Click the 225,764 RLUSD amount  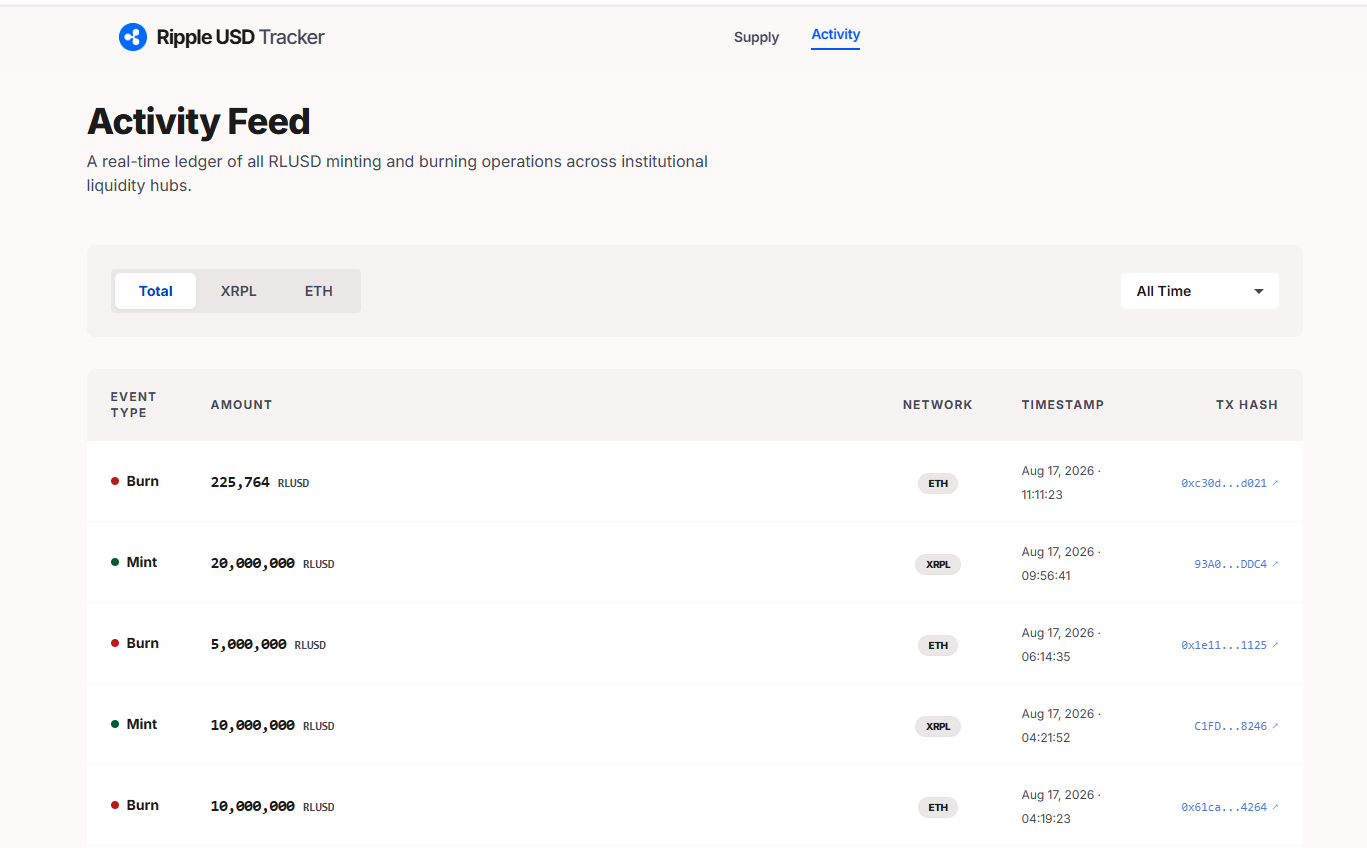pyautogui.click(x=260, y=482)
